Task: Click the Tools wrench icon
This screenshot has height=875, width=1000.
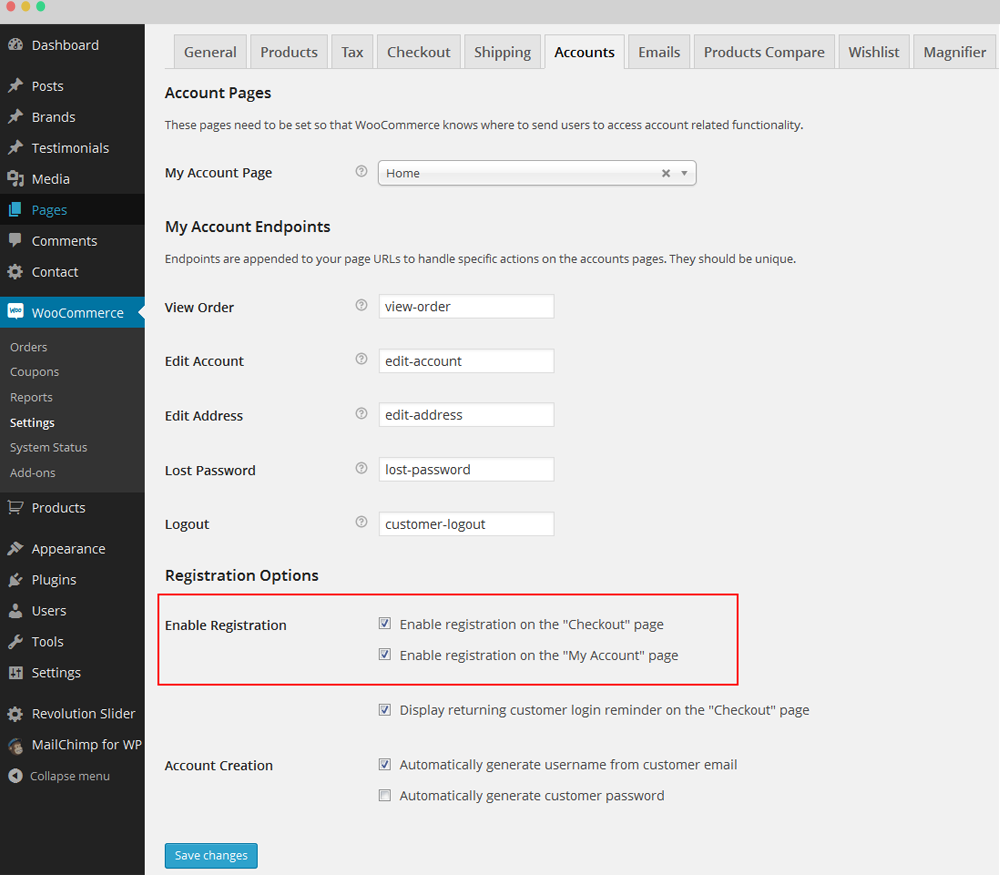Action: click(15, 642)
